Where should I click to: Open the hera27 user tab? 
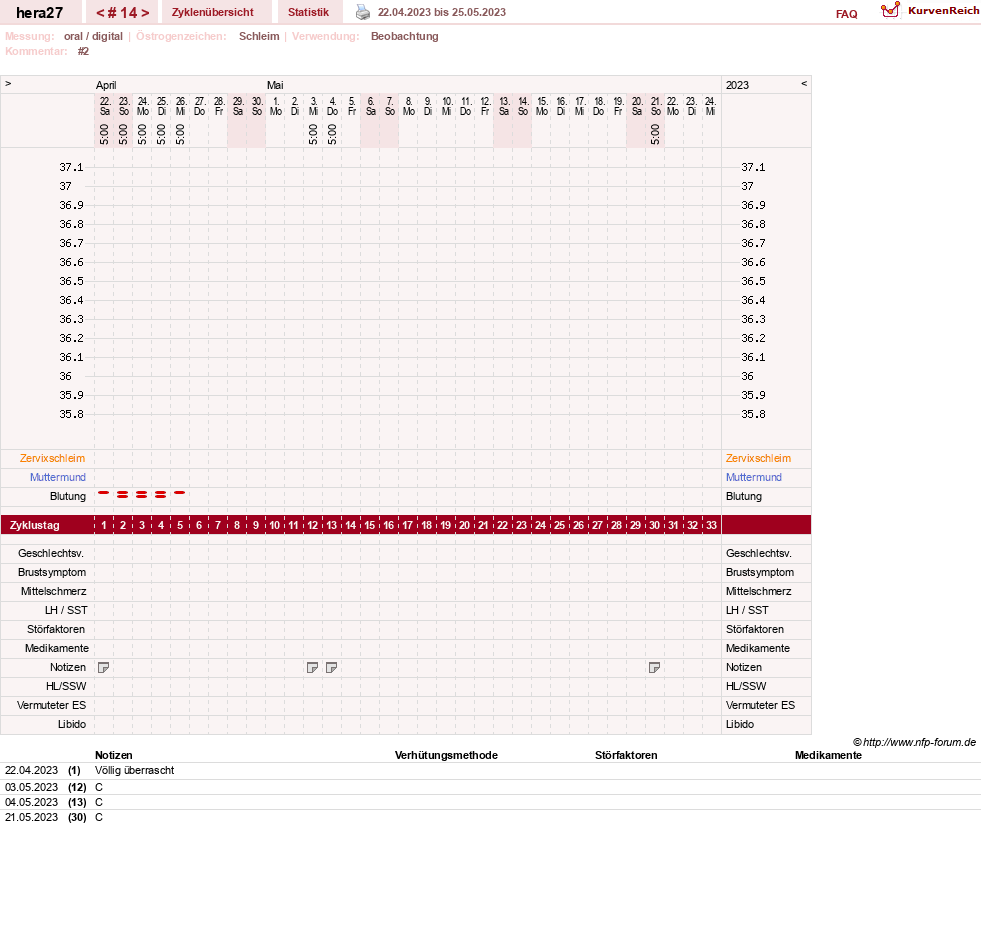pos(39,13)
